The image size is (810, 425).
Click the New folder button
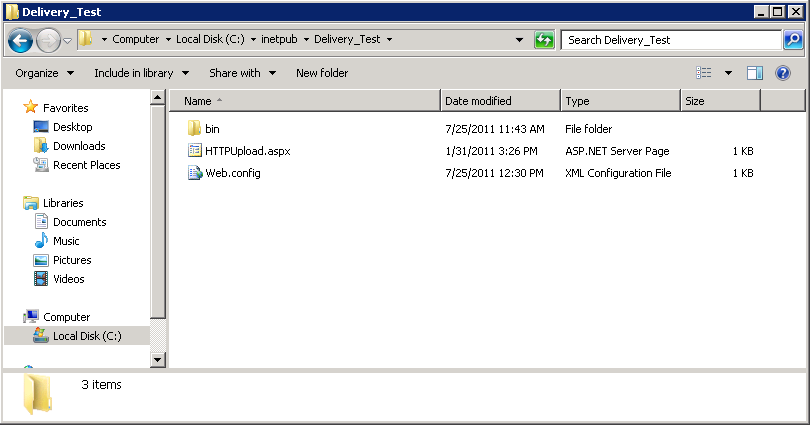click(322, 73)
